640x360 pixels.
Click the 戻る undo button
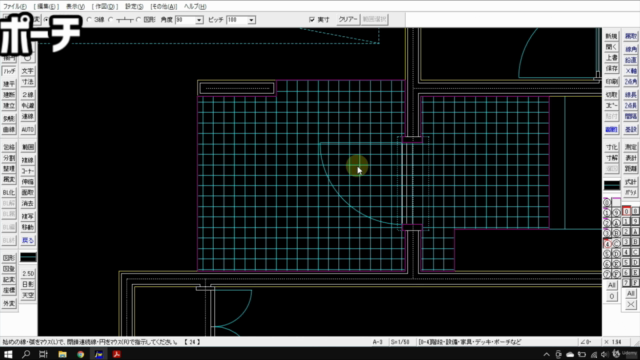28,240
